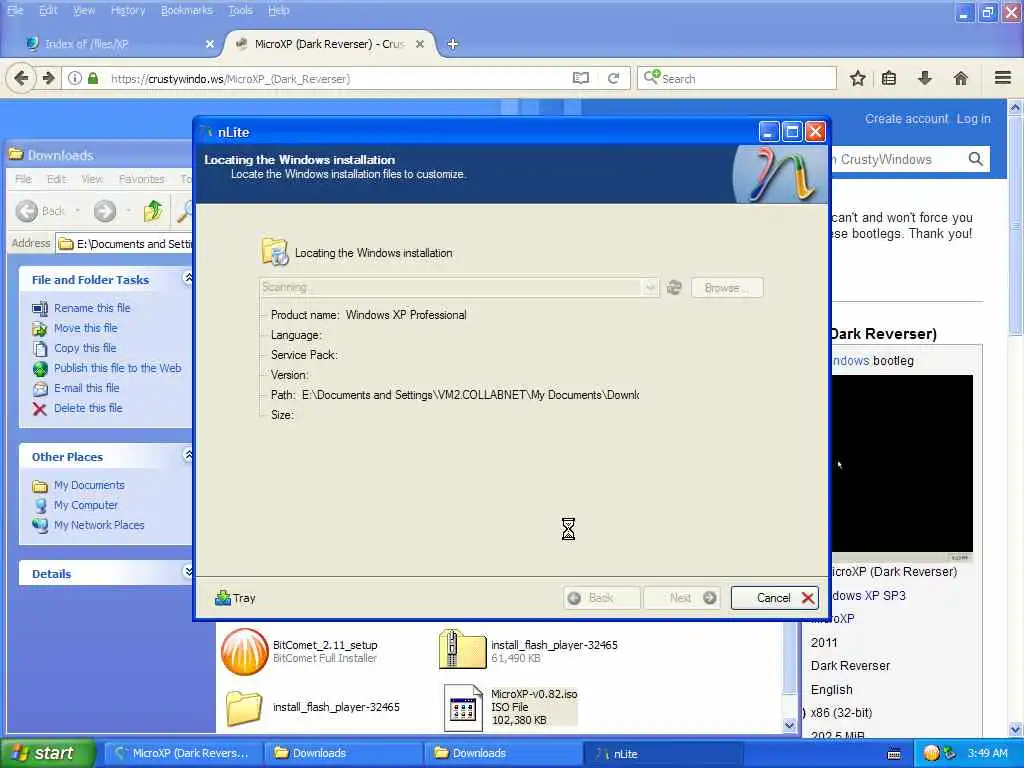Toggle Firefox reader view icon

pos(581,78)
